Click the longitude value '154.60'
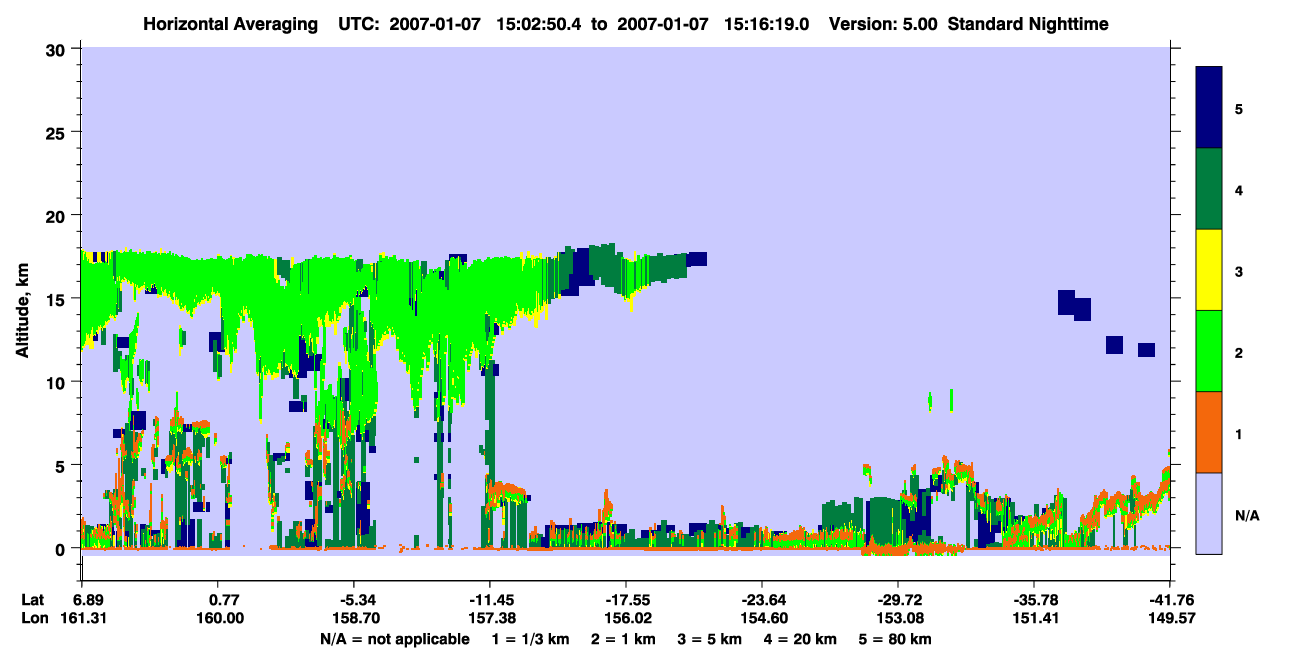Screen dimensions: 1300x667 tap(762, 618)
